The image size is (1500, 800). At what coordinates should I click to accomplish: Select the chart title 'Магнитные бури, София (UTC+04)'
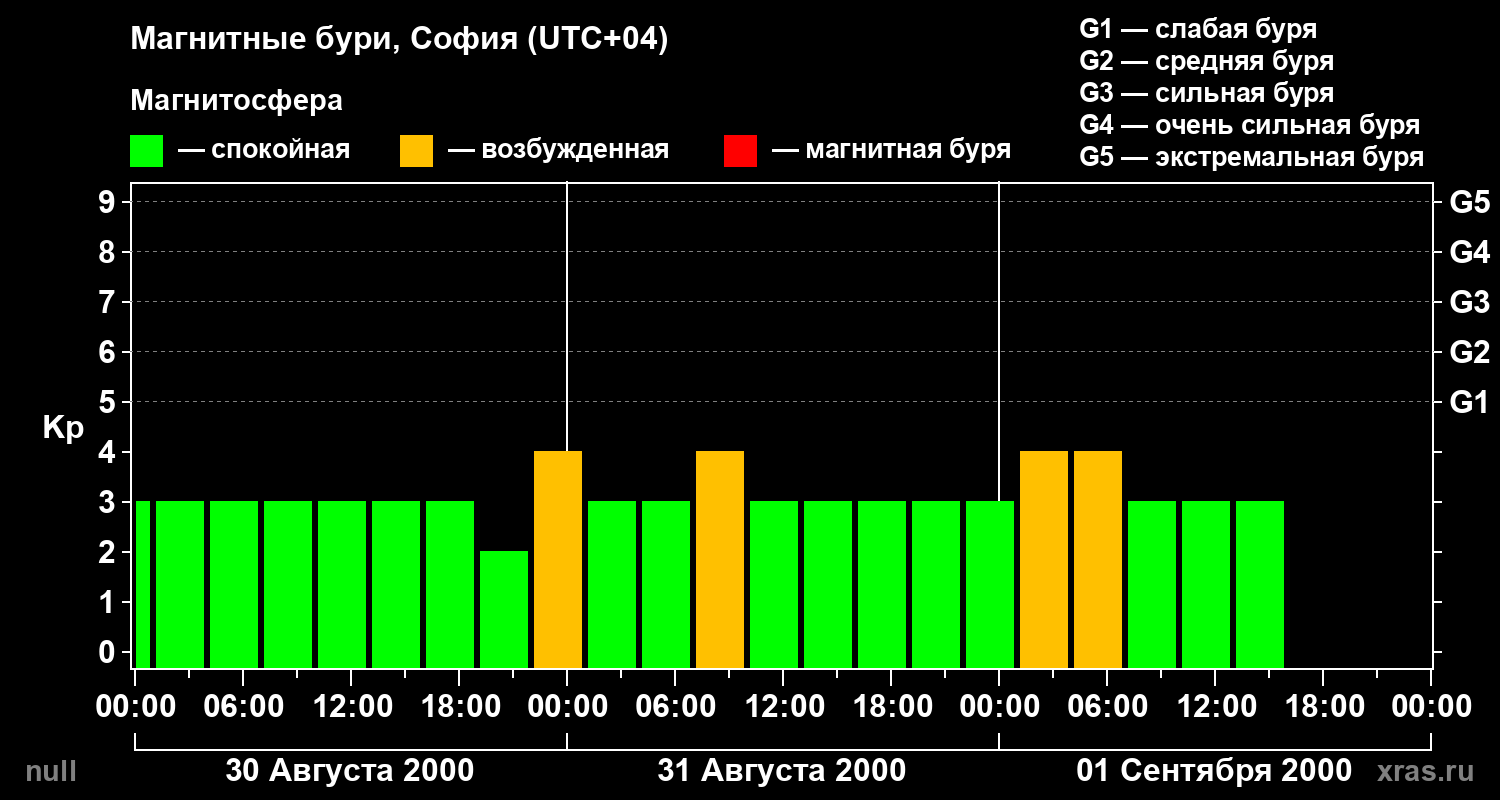point(399,40)
